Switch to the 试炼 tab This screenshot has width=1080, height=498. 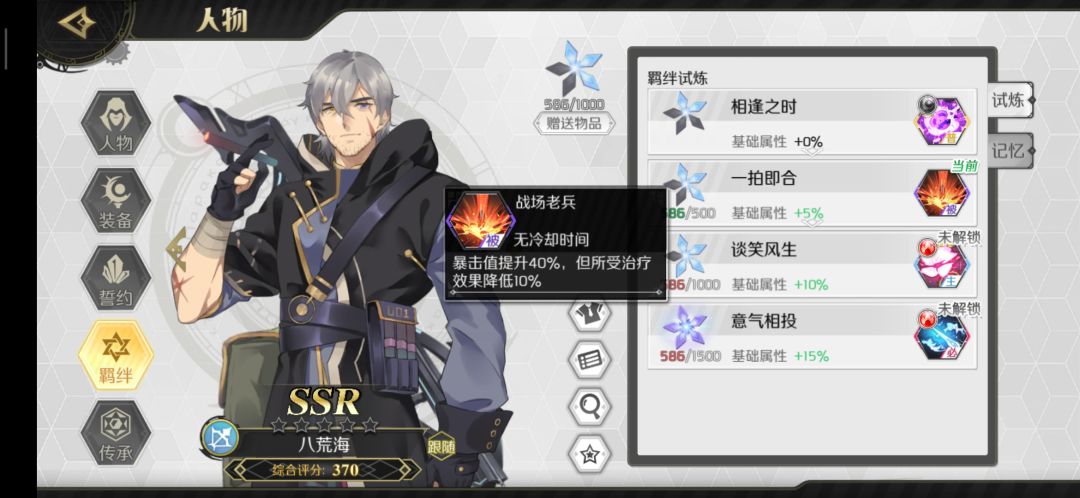click(x=1010, y=101)
